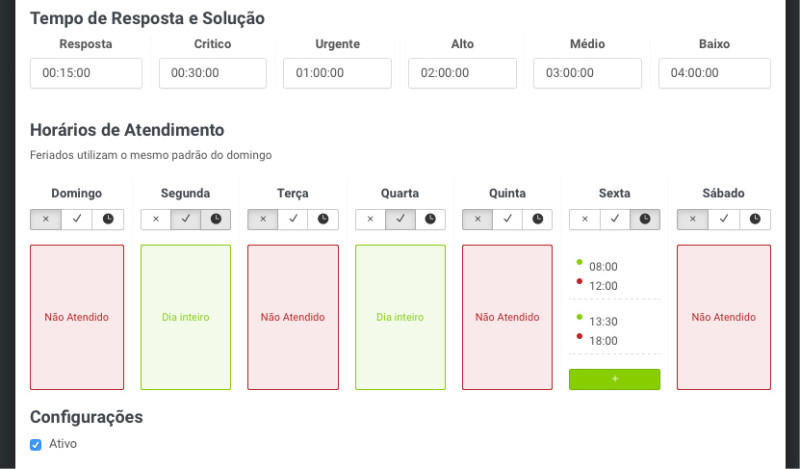This screenshot has width=800, height=469.
Task: Click the X icon under Segunda
Action: point(155,219)
